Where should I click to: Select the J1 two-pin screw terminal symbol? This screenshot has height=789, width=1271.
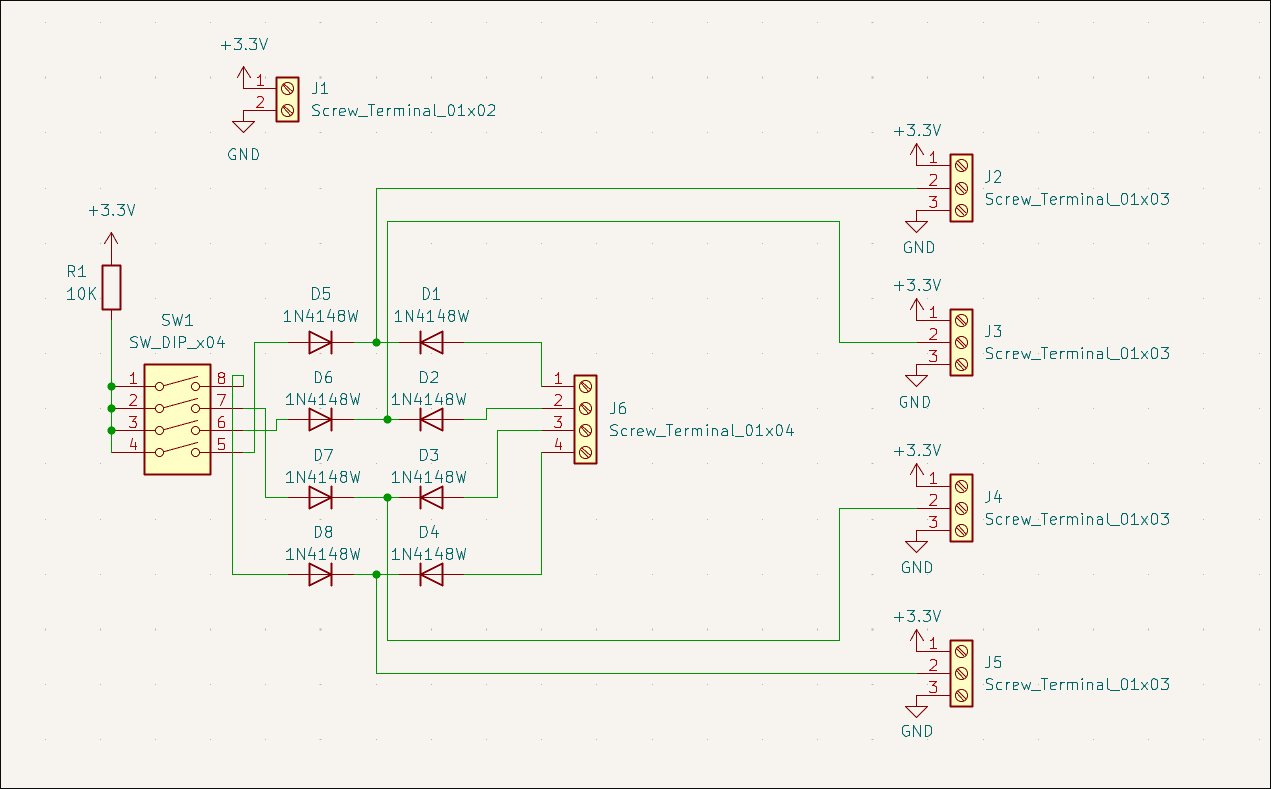coord(288,99)
